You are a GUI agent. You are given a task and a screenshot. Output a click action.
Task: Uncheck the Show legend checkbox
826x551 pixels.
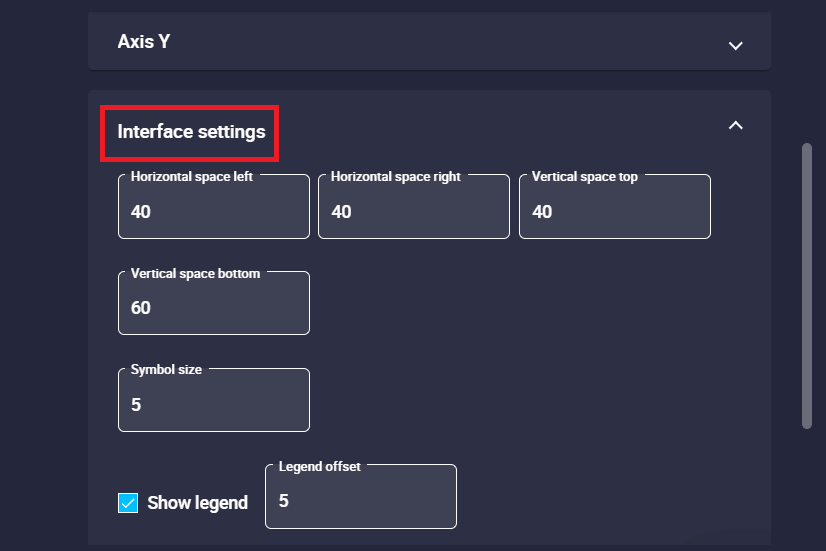pyautogui.click(x=128, y=503)
